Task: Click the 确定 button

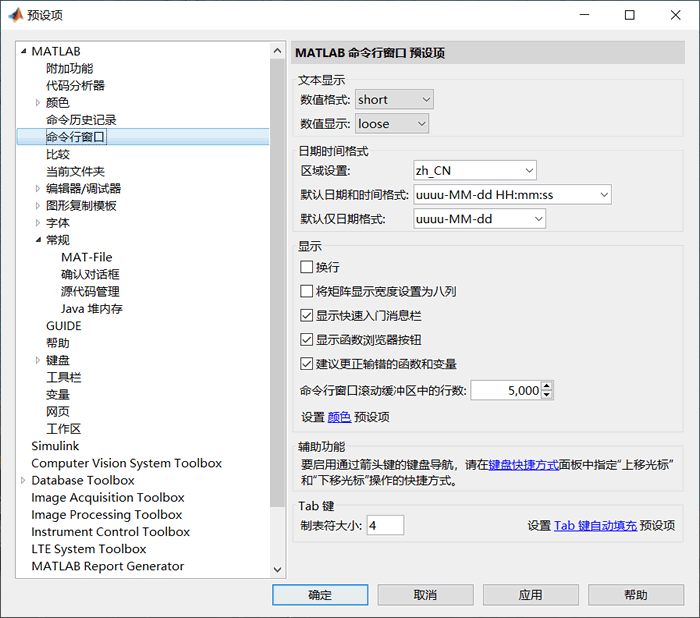Action: coord(320,595)
